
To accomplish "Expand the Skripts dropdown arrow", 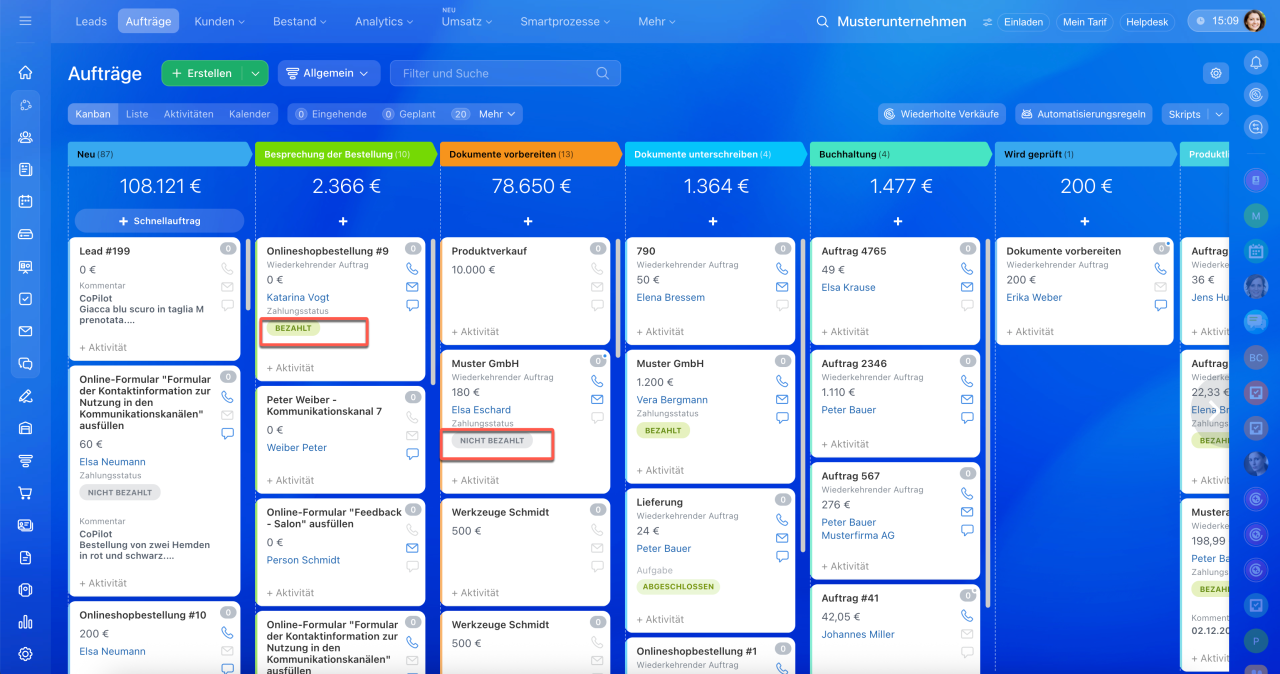I will click(x=1219, y=114).
